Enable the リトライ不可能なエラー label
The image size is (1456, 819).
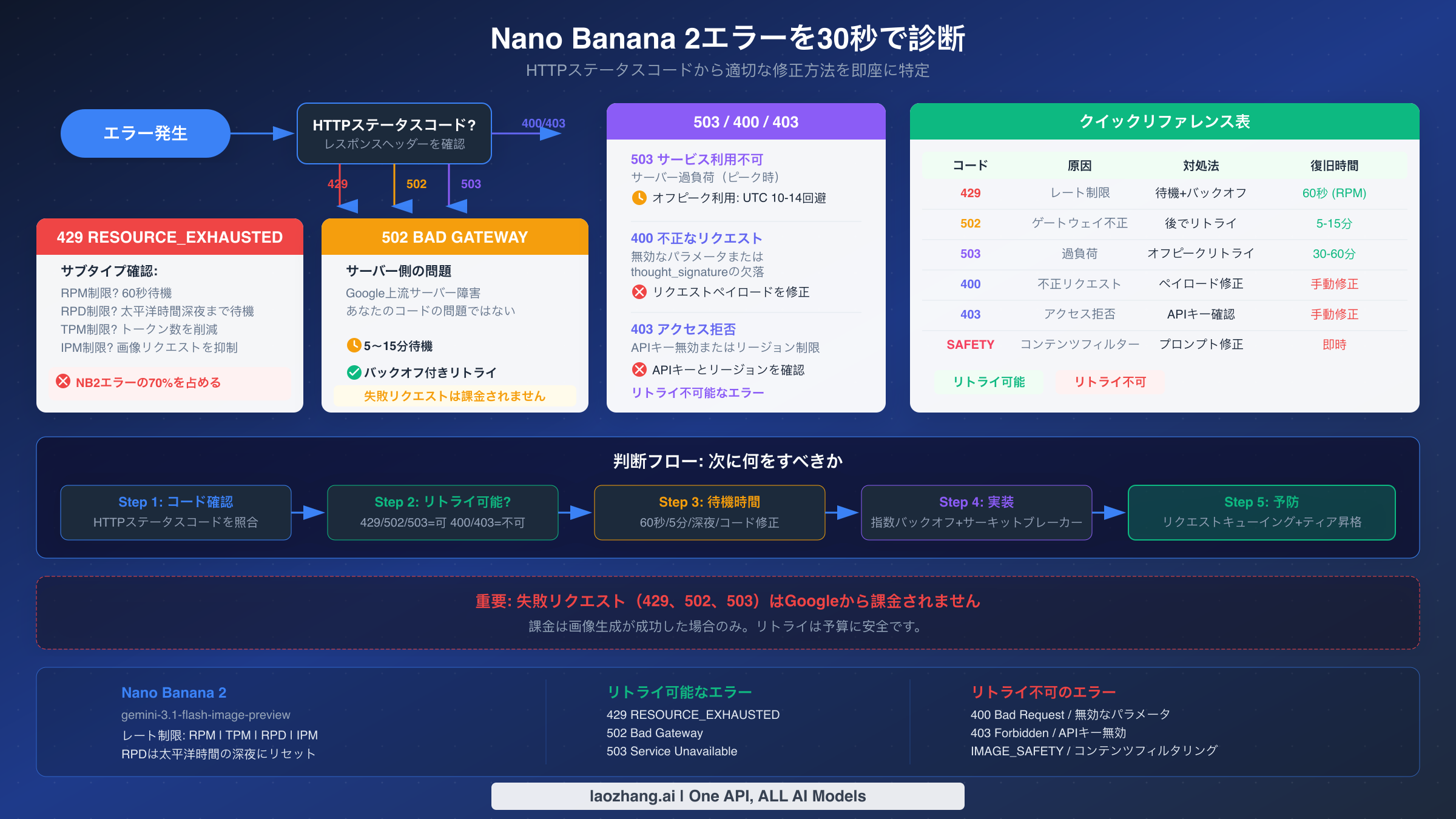click(x=697, y=393)
